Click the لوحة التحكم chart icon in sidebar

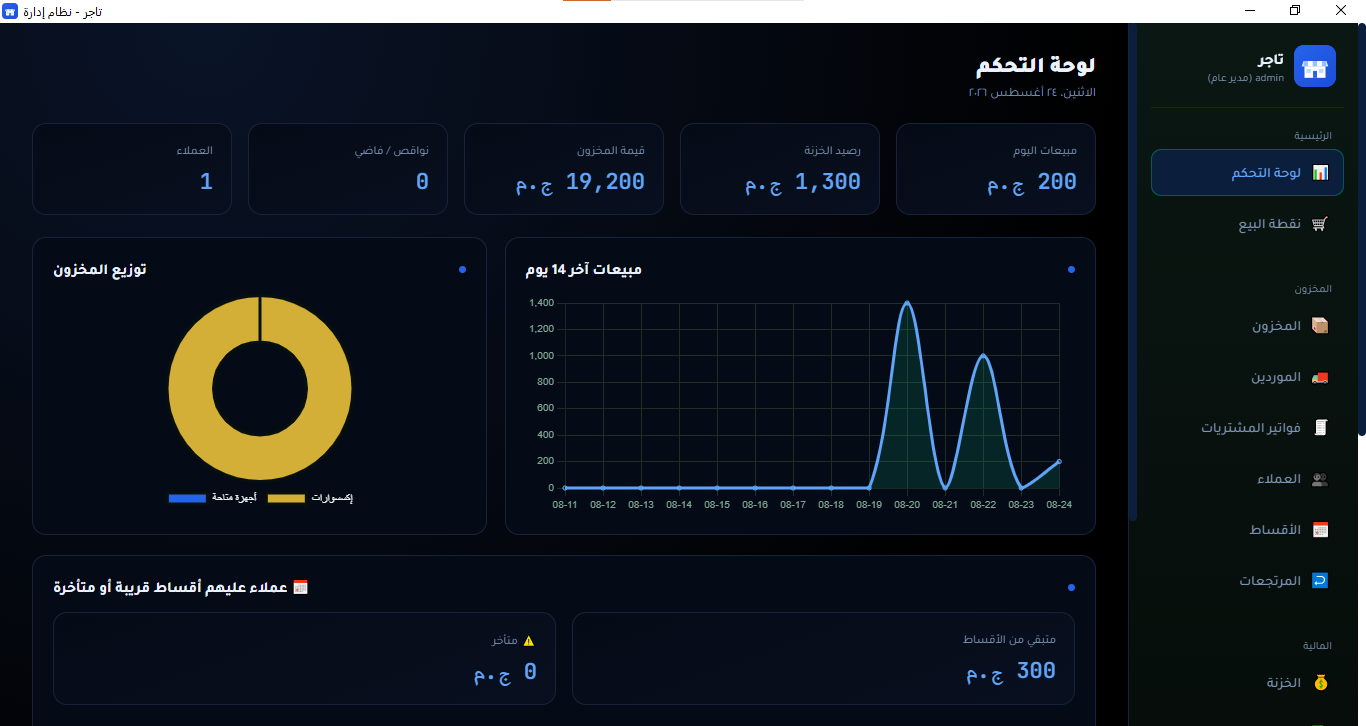[x=1320, y=173]
